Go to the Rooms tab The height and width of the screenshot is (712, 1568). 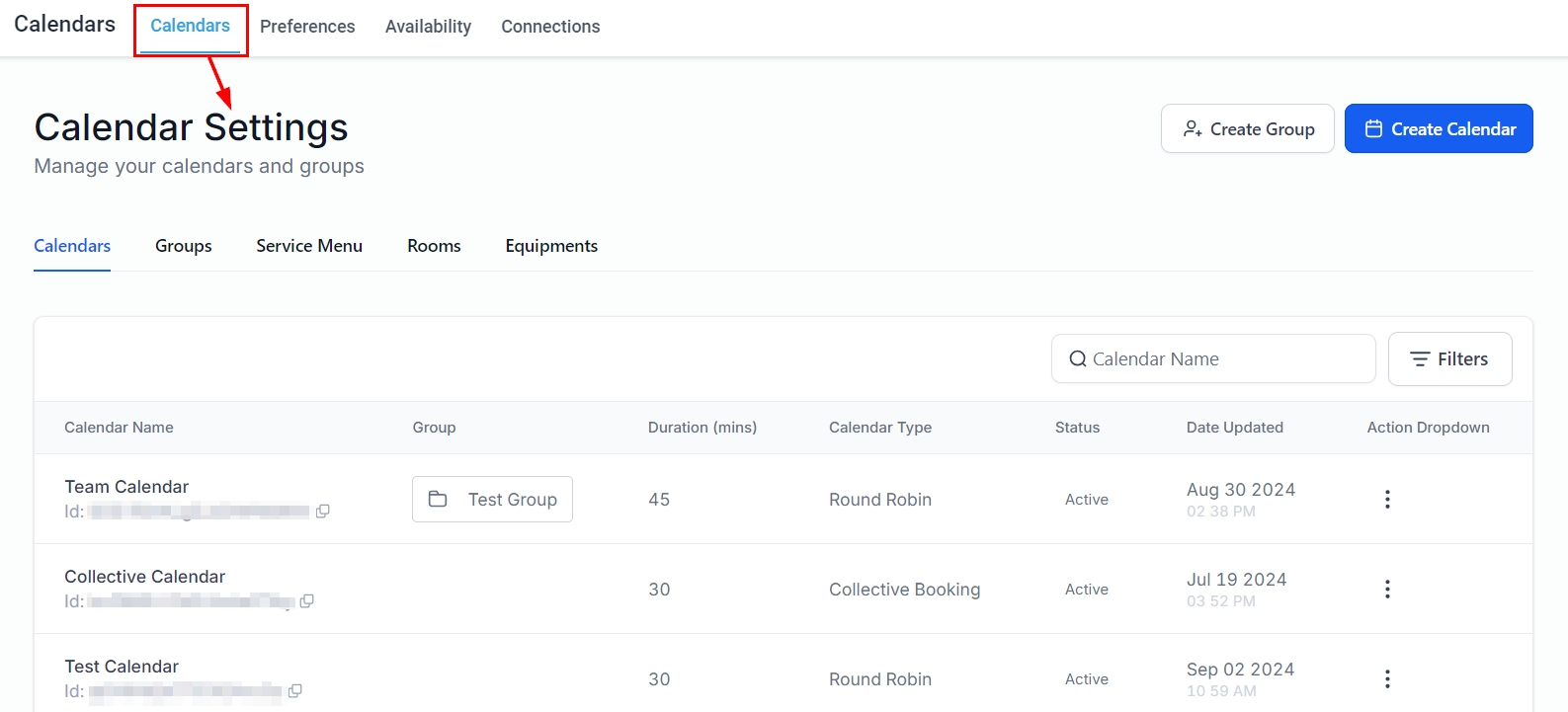point(434,246)
